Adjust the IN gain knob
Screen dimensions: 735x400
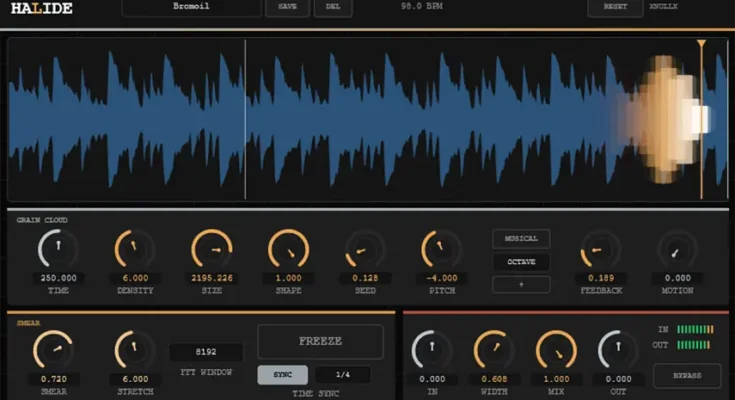(x=432, y=350)
